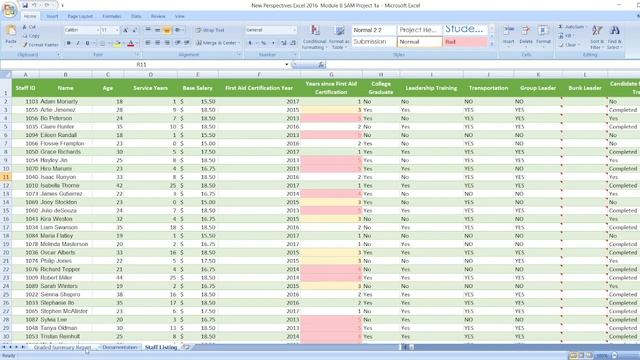Toggle Bold formatting
640x360 pixels.
click(x=69, y=43)
